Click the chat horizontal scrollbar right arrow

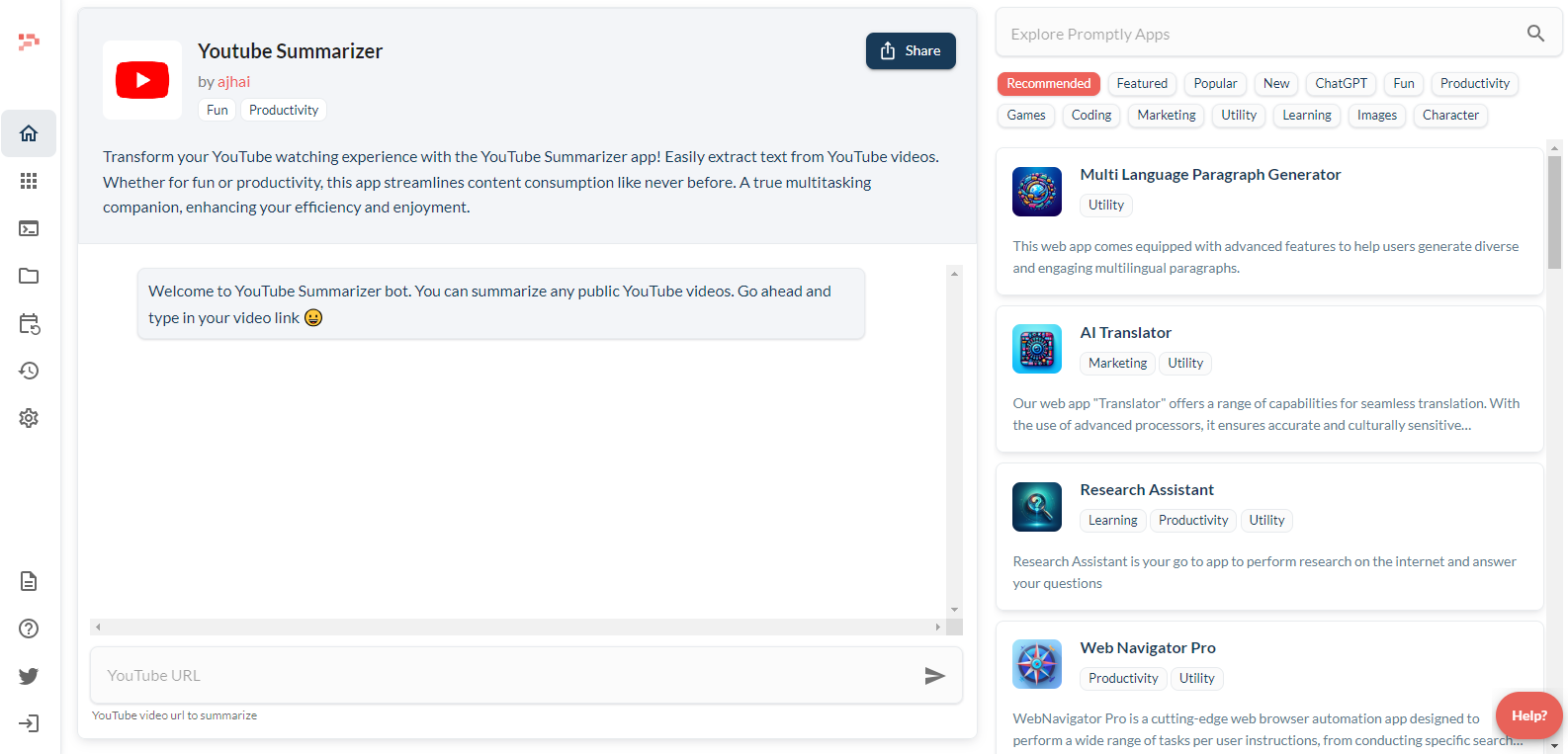pyautogui.click(x=938, y=627)
